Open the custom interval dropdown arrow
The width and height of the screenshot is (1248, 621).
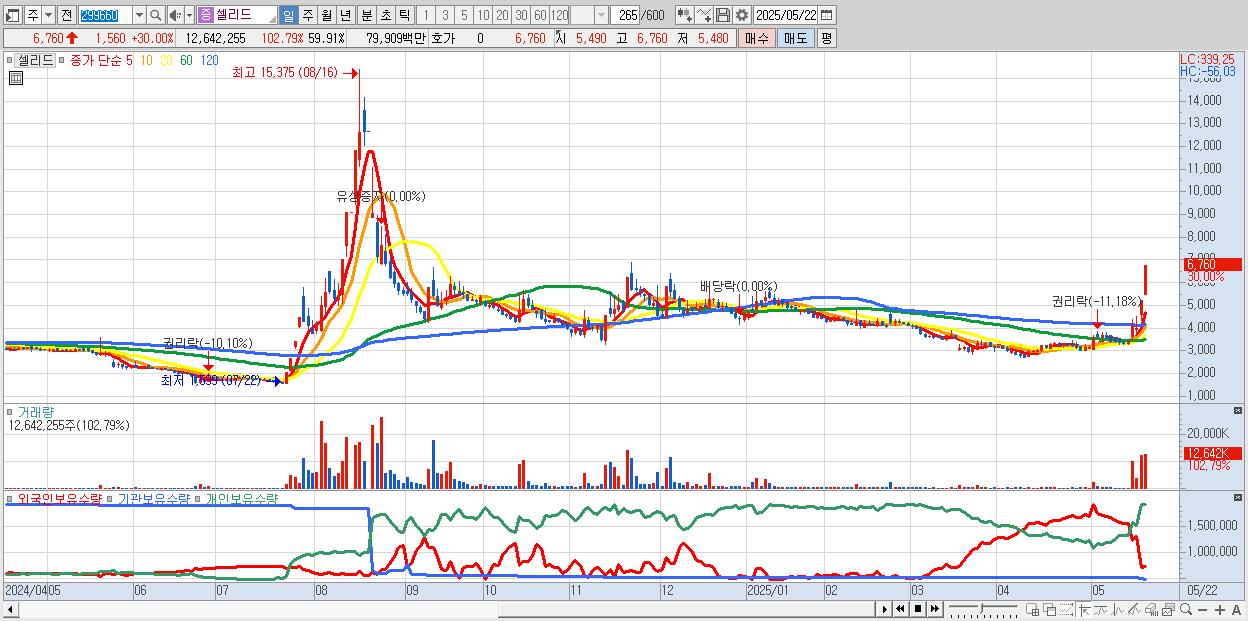pyautogui.click(x=601, y=15)
